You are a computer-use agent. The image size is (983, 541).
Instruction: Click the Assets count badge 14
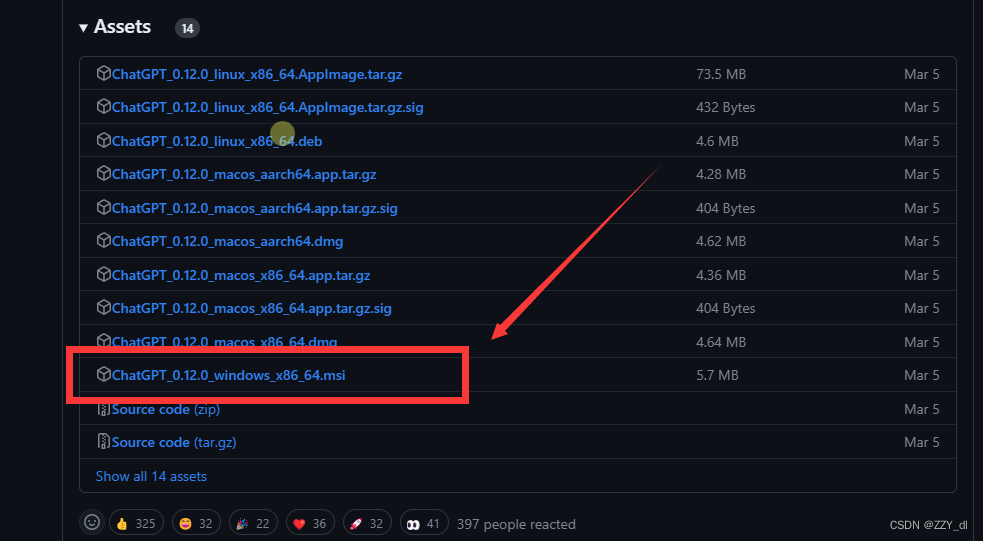pos(187,28)
